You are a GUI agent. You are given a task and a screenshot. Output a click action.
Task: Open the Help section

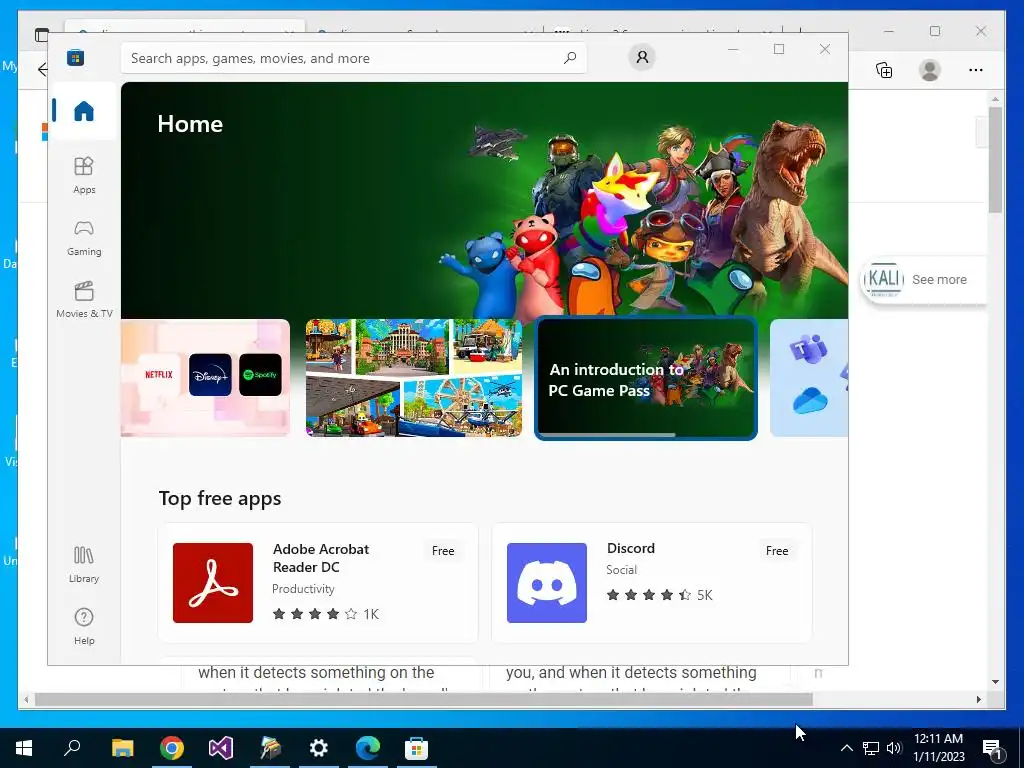tap(84, 626)
